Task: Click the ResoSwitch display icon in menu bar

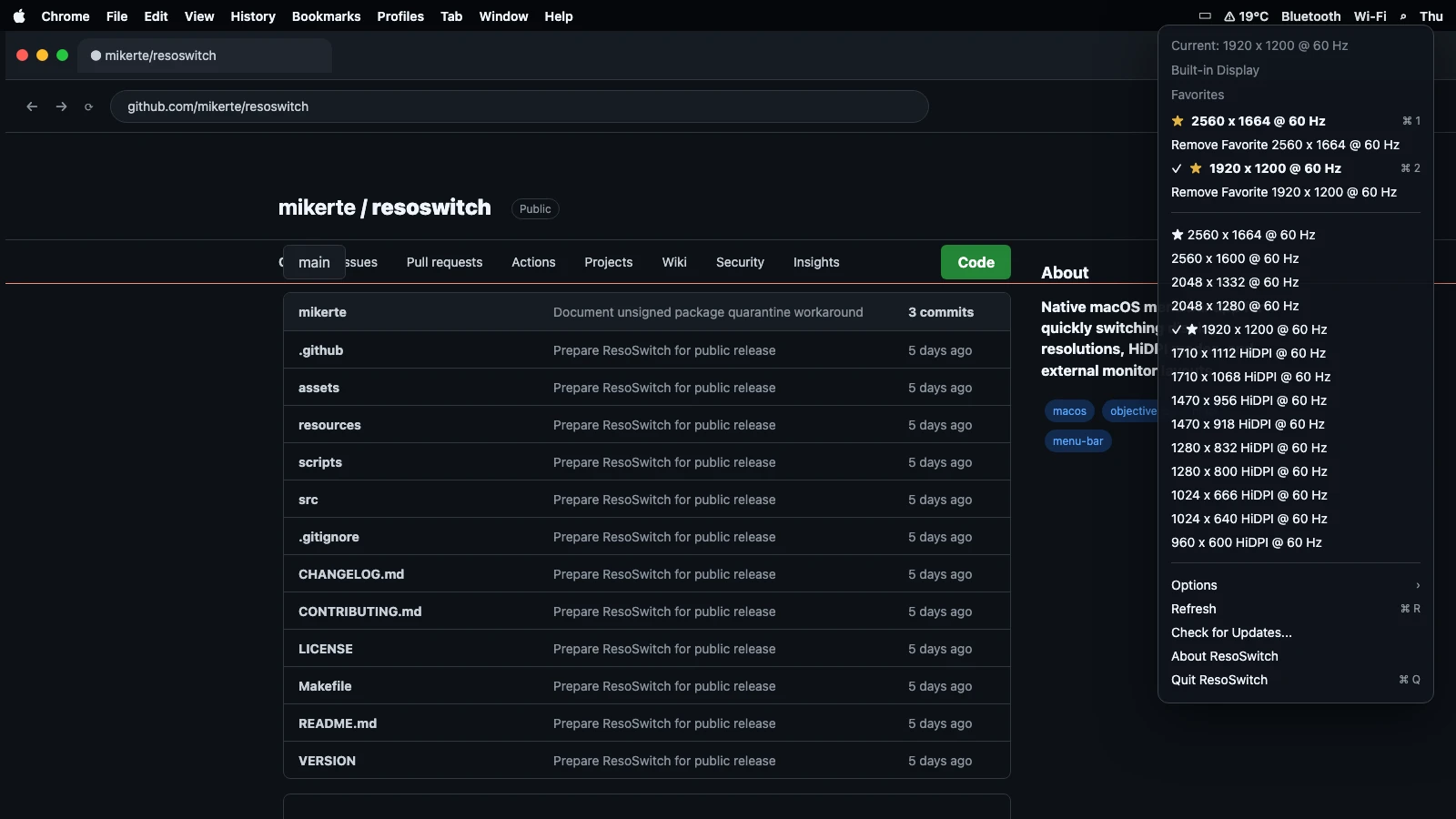Action: (1205, 16)
